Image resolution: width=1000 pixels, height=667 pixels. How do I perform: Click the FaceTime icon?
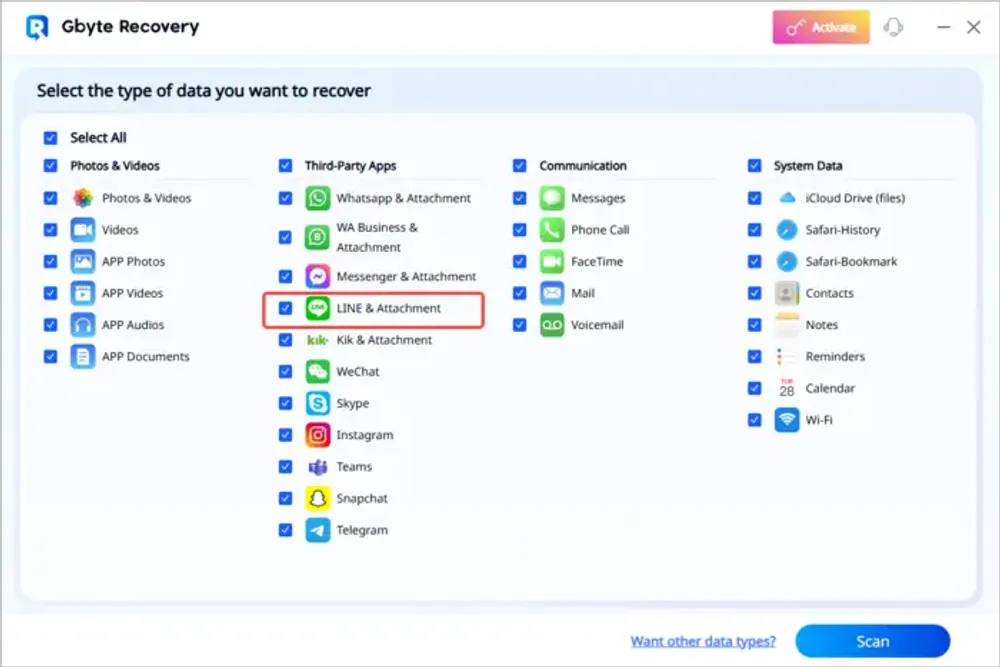pyautogui.click(x=552, y=261)
